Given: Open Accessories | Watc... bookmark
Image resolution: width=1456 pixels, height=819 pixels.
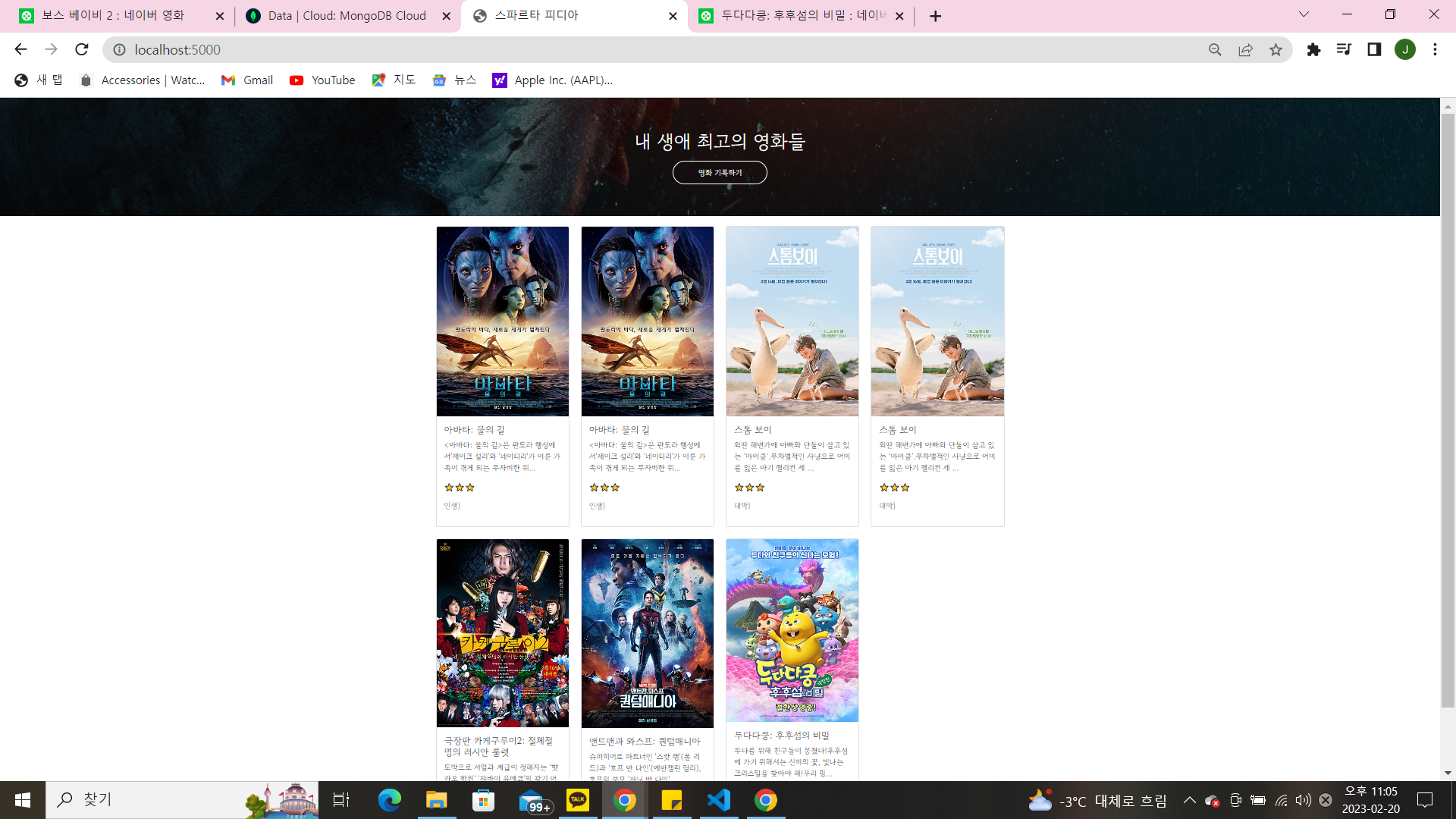Looking at the screenshot, I should click(x=143, y=80).
